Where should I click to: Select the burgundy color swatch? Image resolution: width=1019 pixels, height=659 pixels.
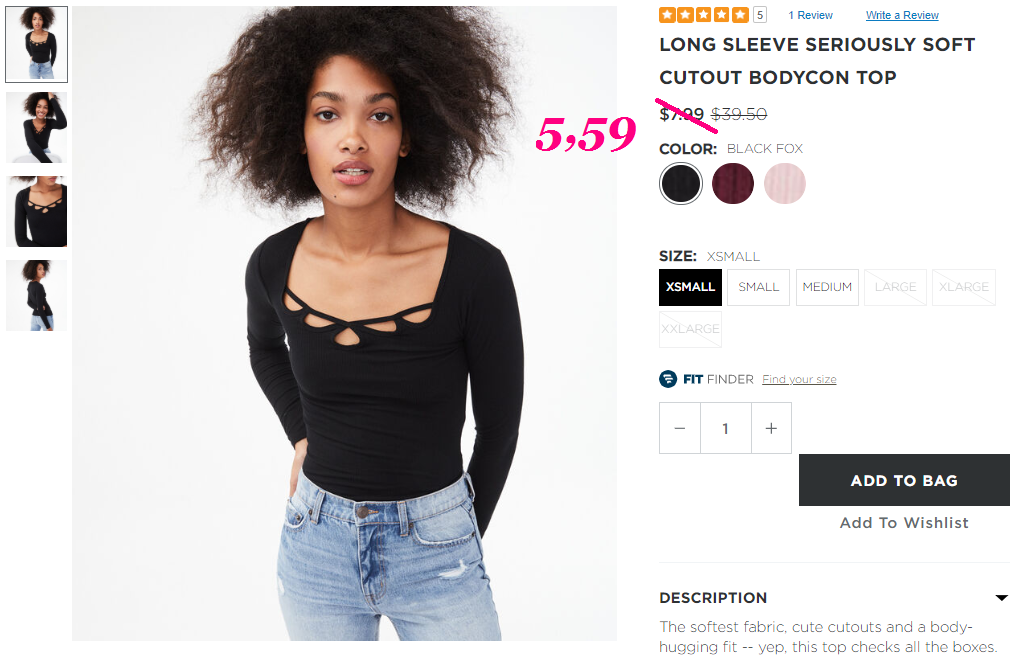tap(732, 183)
